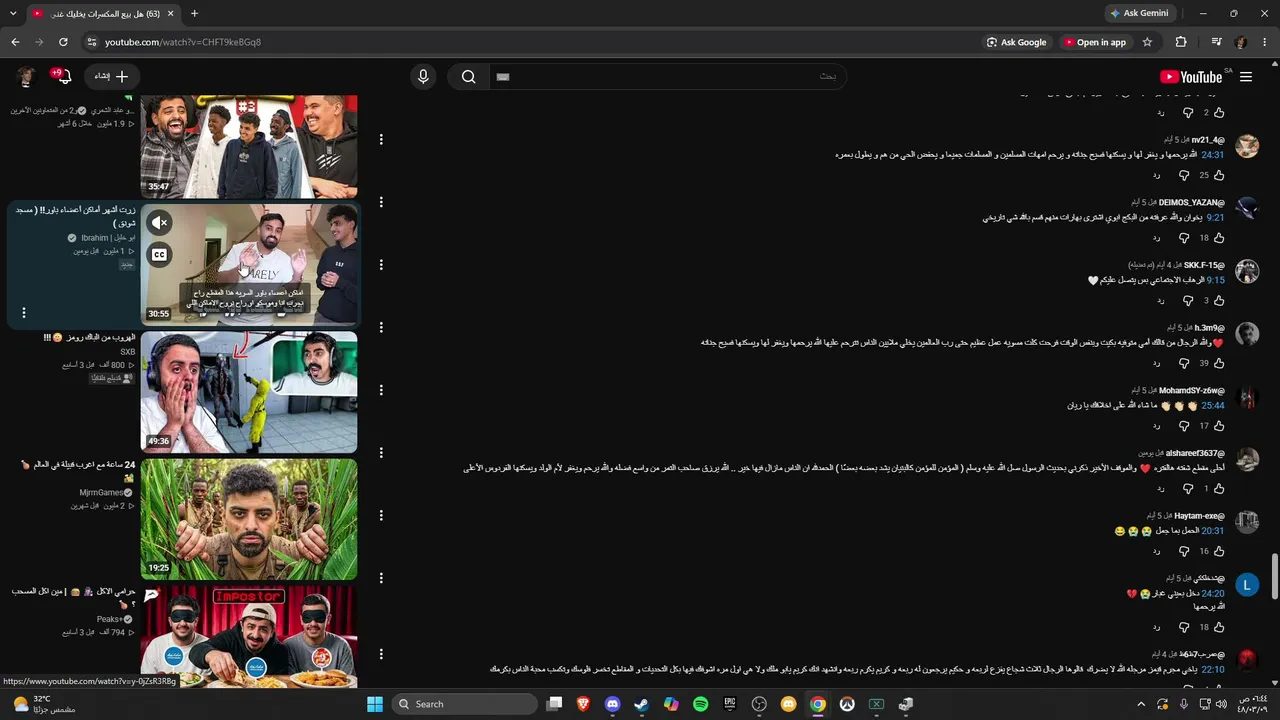Go back with the browser back arrow
Image resolution: width=1280 pixels, height=720 pixels.
(x=15, y=42)
